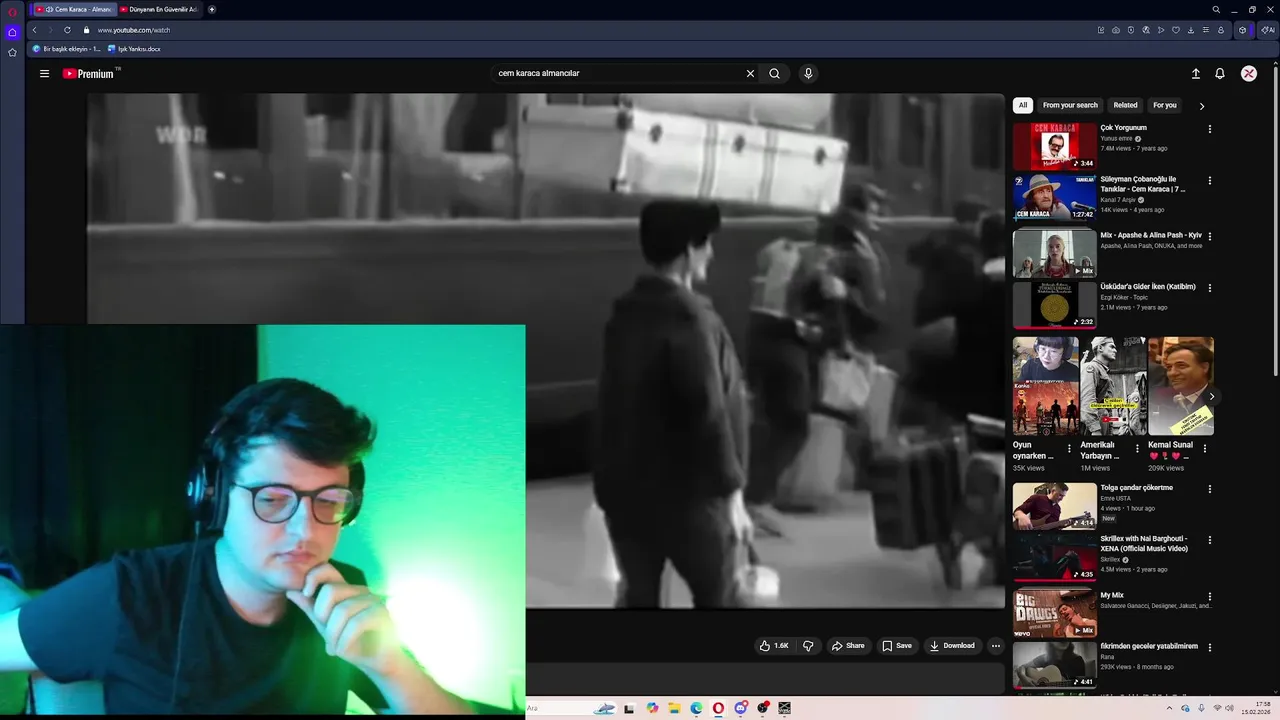Open File Explorer from the taskbar
Viewport: 1280px width, 720px height.
(674, 708)
